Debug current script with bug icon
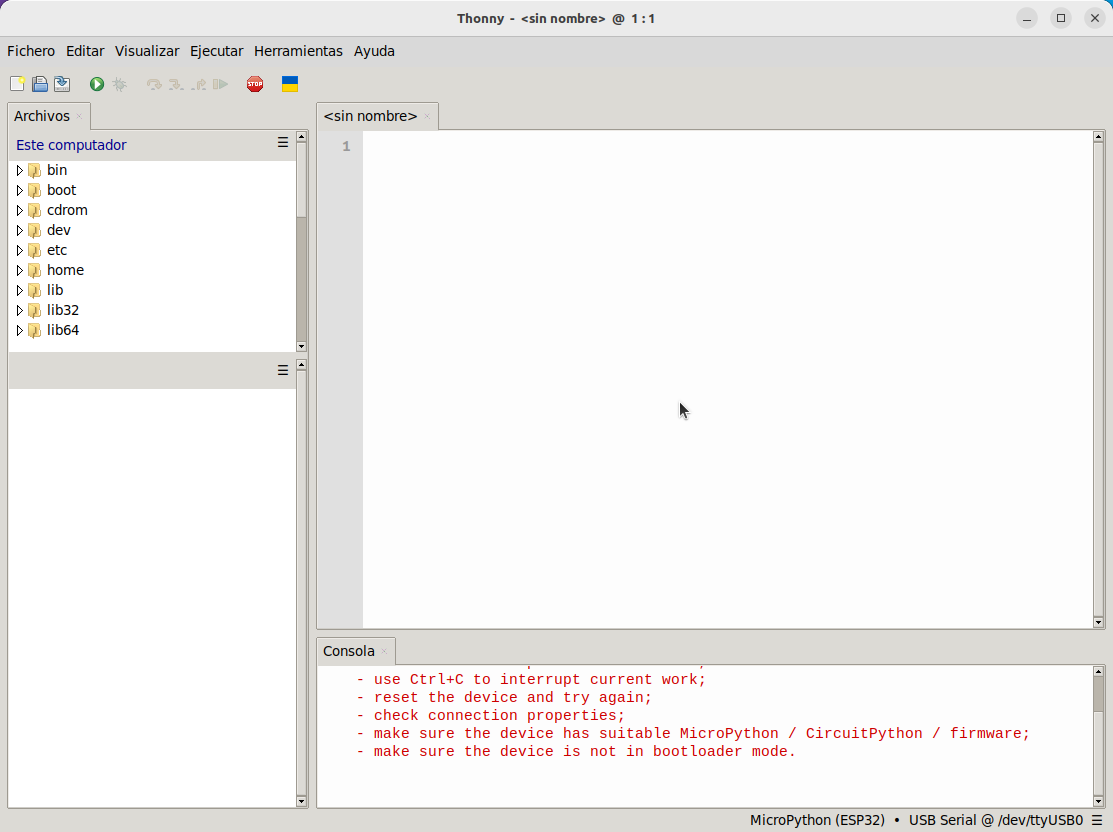Screen dimensions: 1113x832 (x=119, y=84)
